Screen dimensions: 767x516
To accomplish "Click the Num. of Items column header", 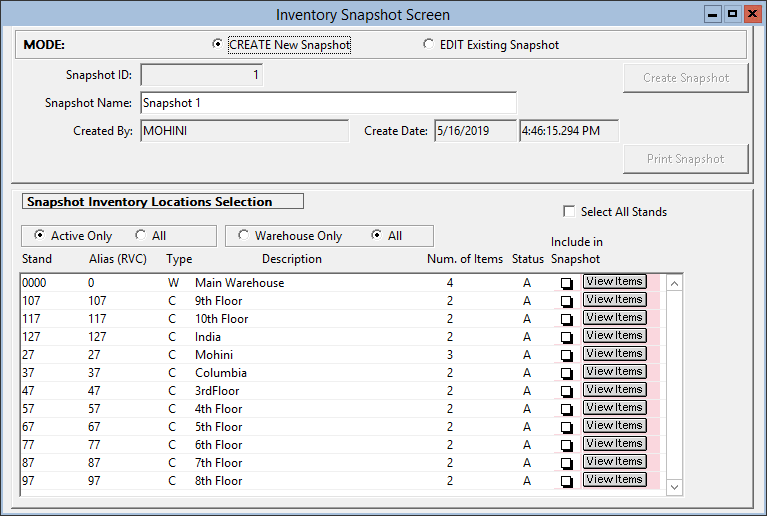I will [x=465, y=259].
